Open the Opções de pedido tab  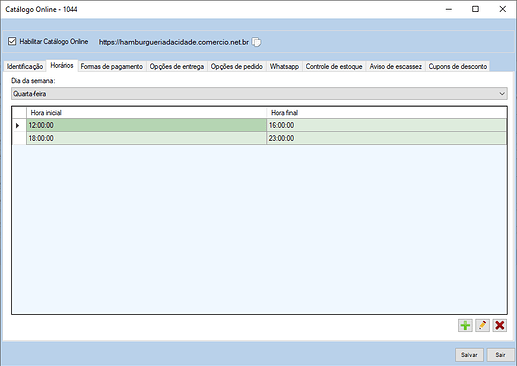(x=237, y=66)
